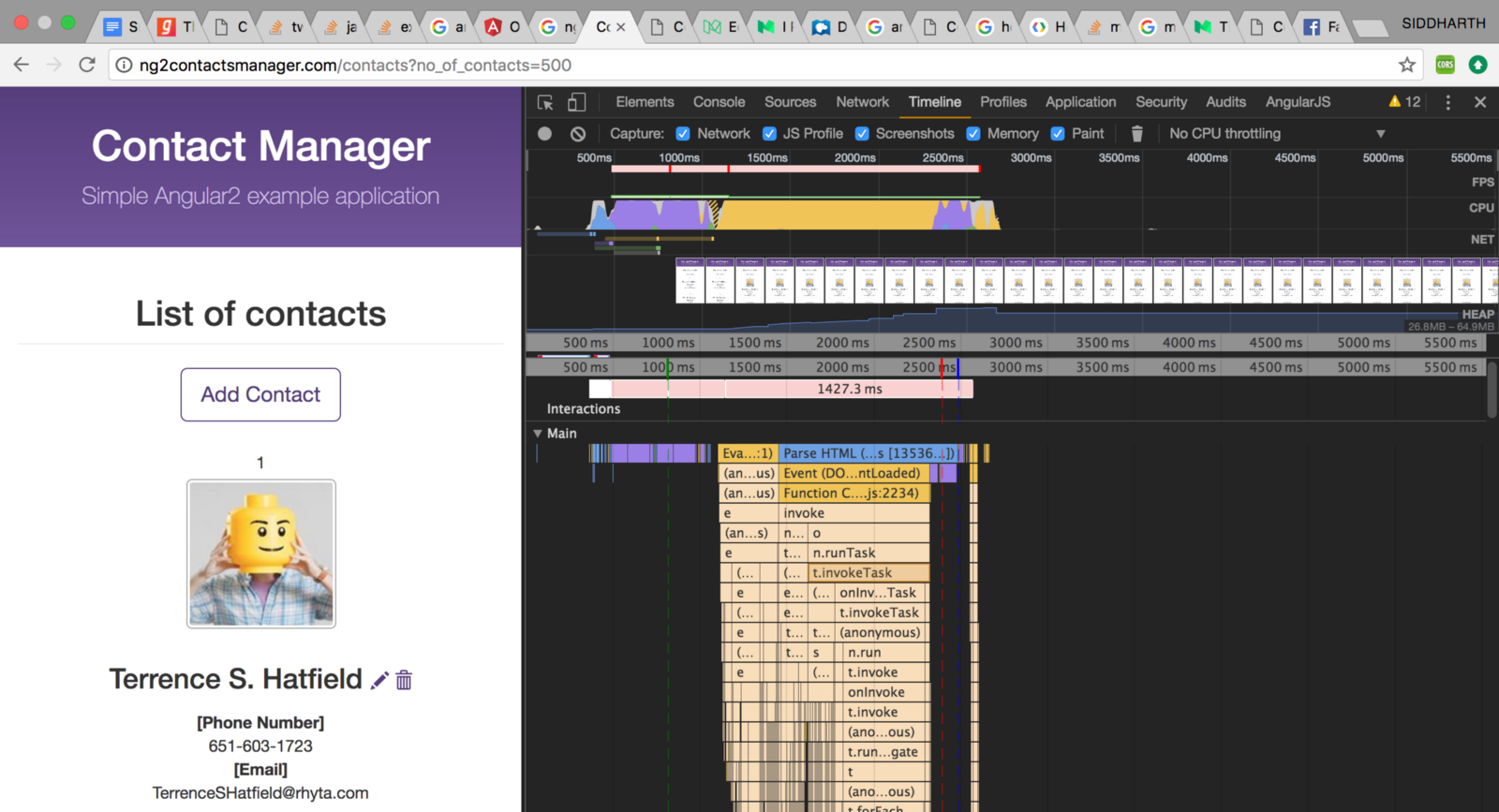Click the green circular extension icon
Image resolution: width=1499 pixels, height=812 pixels.
(1478, 65)
